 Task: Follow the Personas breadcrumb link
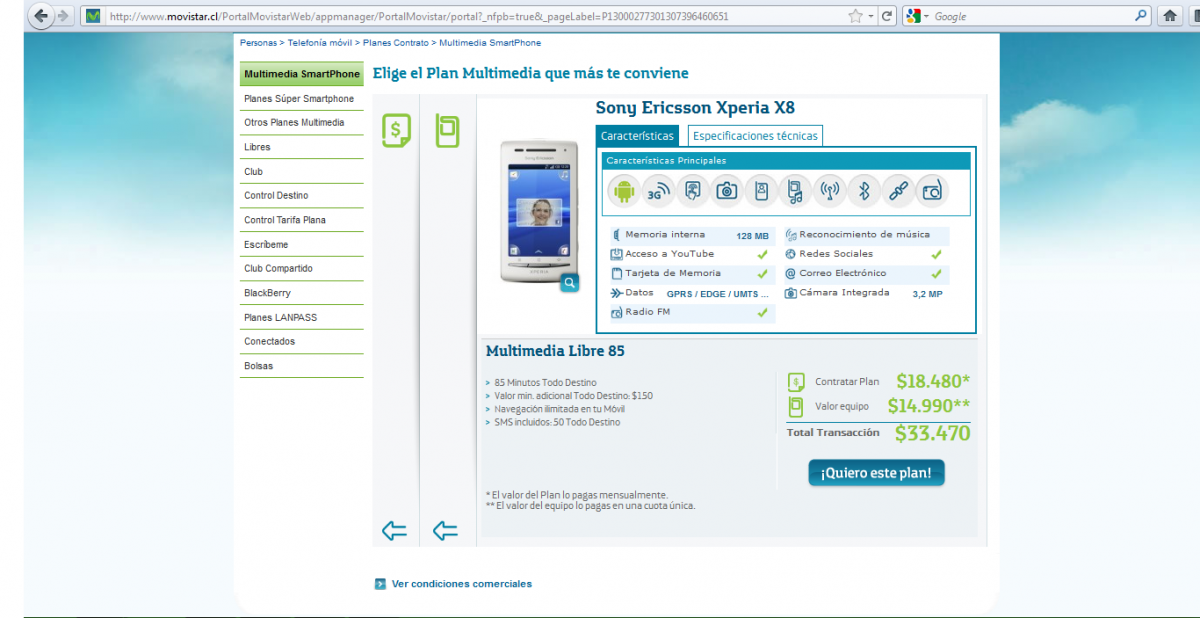(258, 43)
